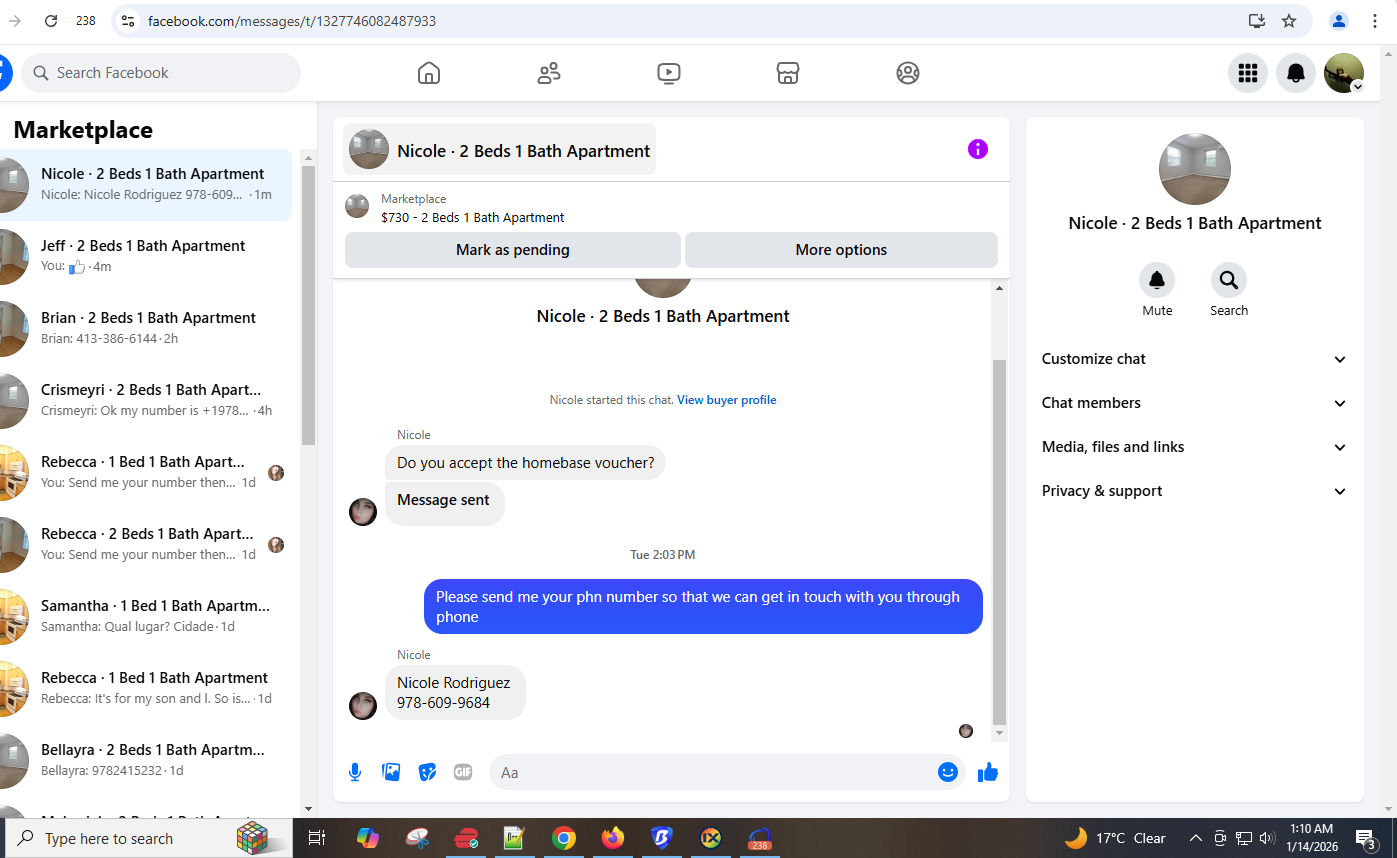Open Task View on the taskbar
Image resolution: width=1397 pixels, height=858 pixels.
coord(316,838)
